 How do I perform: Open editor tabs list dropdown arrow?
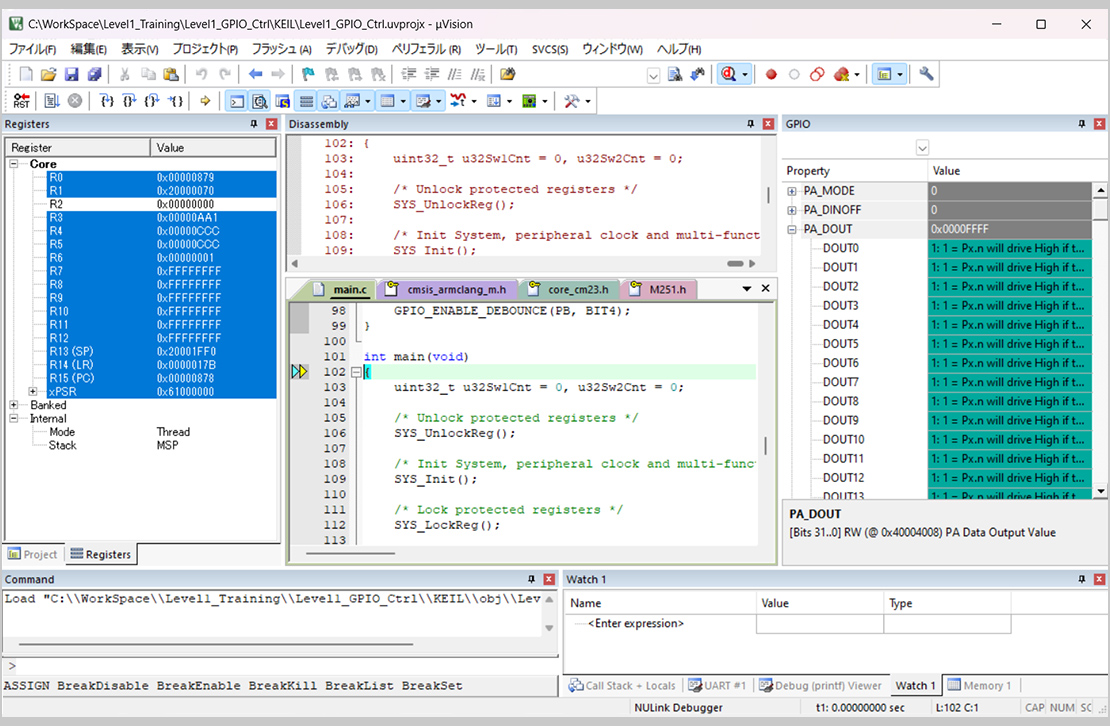746,289
